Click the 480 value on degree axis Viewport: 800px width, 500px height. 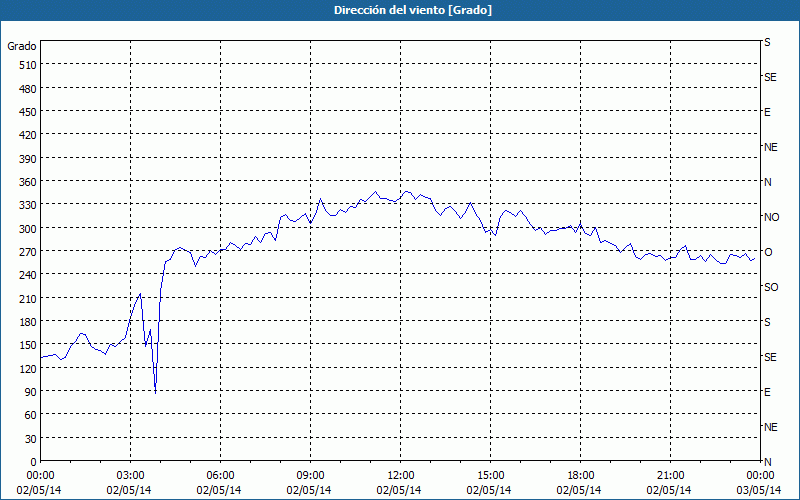(29, 89)
